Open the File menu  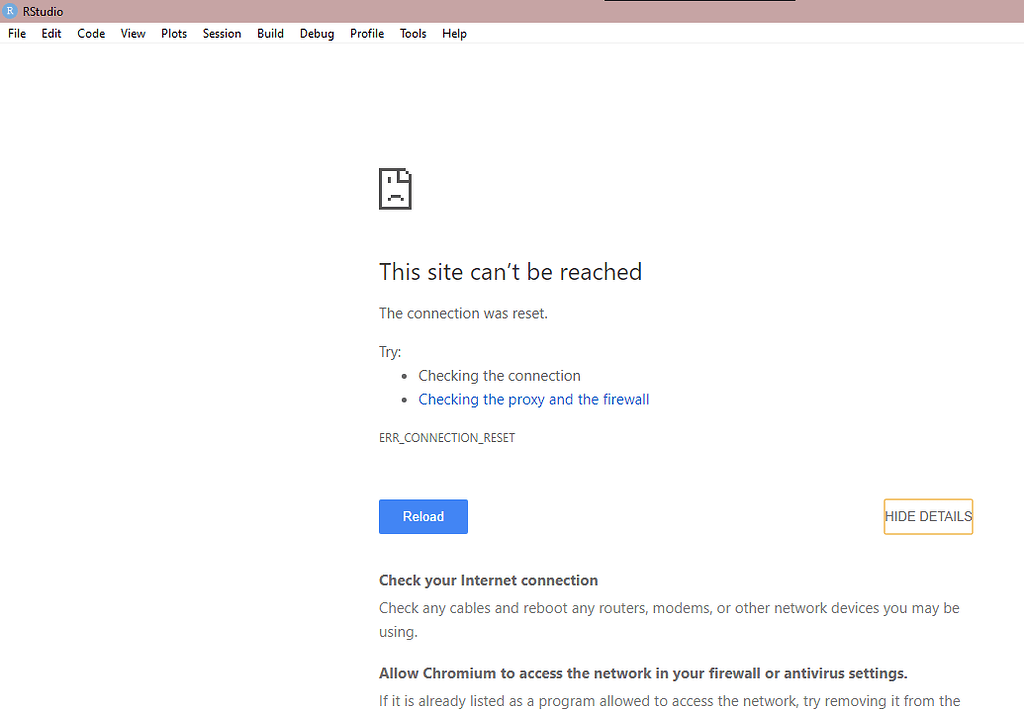[x=17, y=34]
